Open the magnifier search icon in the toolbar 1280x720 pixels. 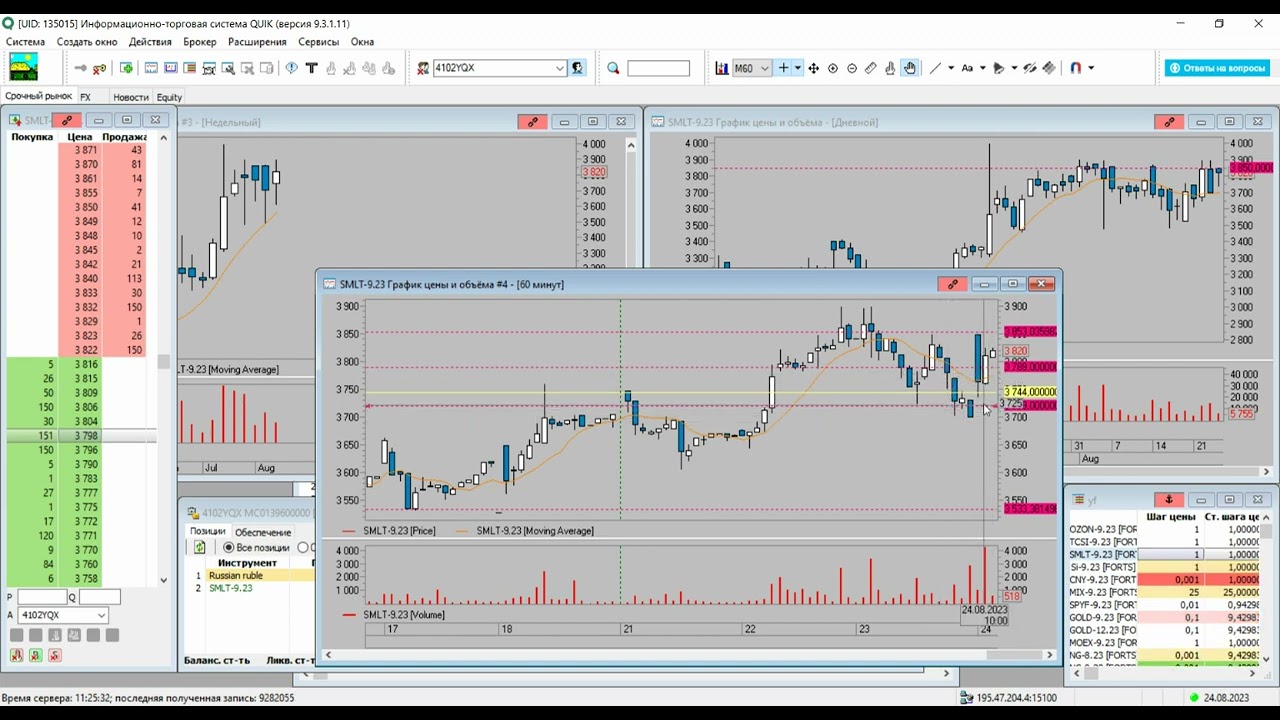pos(613,68)
